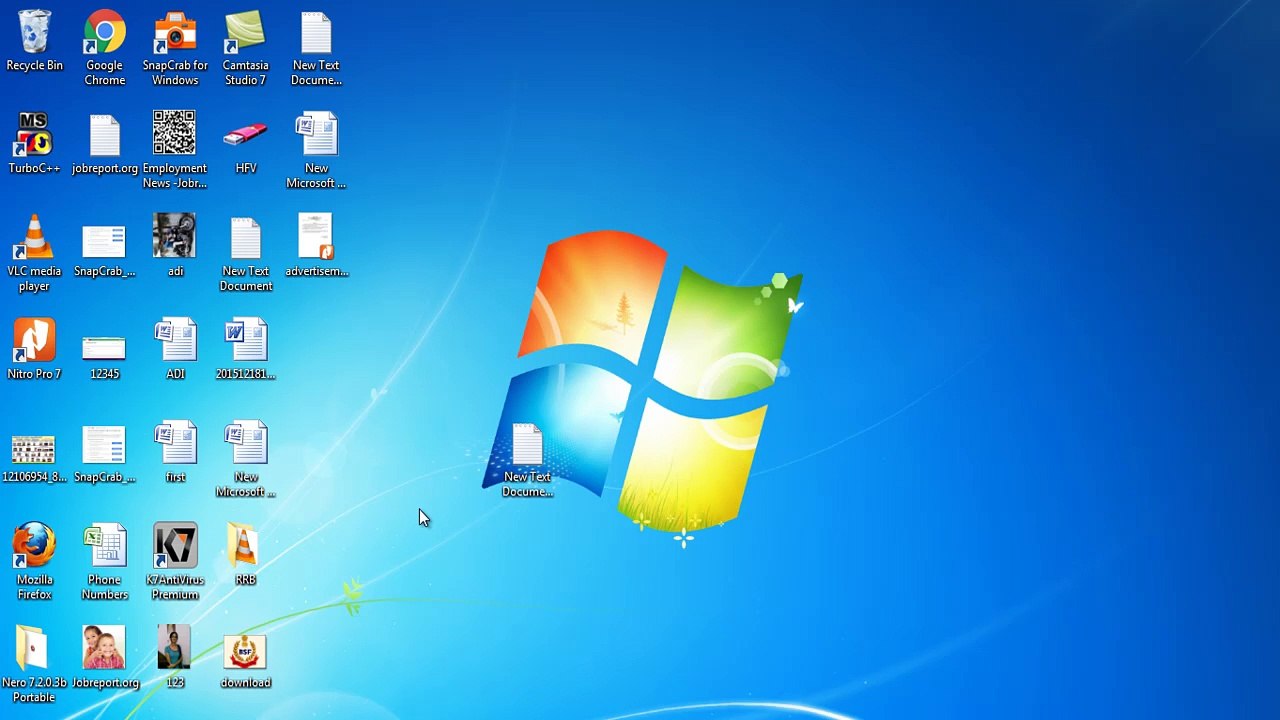
Task: Select the uppercase ADI Word document
Action: pyautogui.click(x=175, y=350)
